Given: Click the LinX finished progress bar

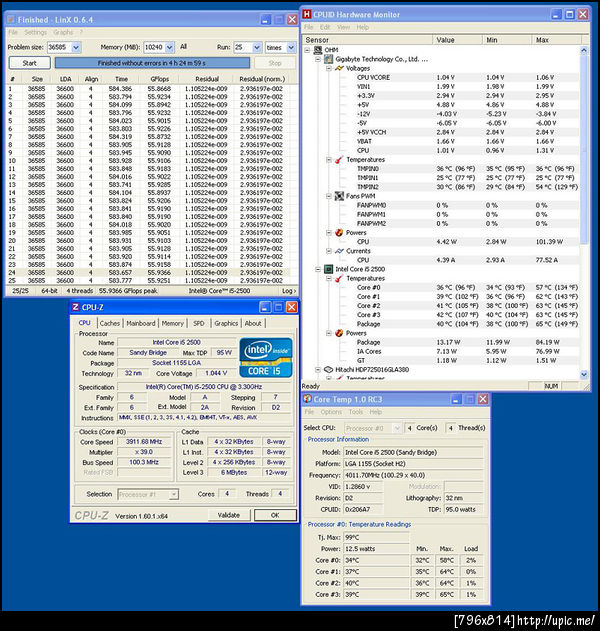Looking at the screenshot, I should tap(152, 63).
